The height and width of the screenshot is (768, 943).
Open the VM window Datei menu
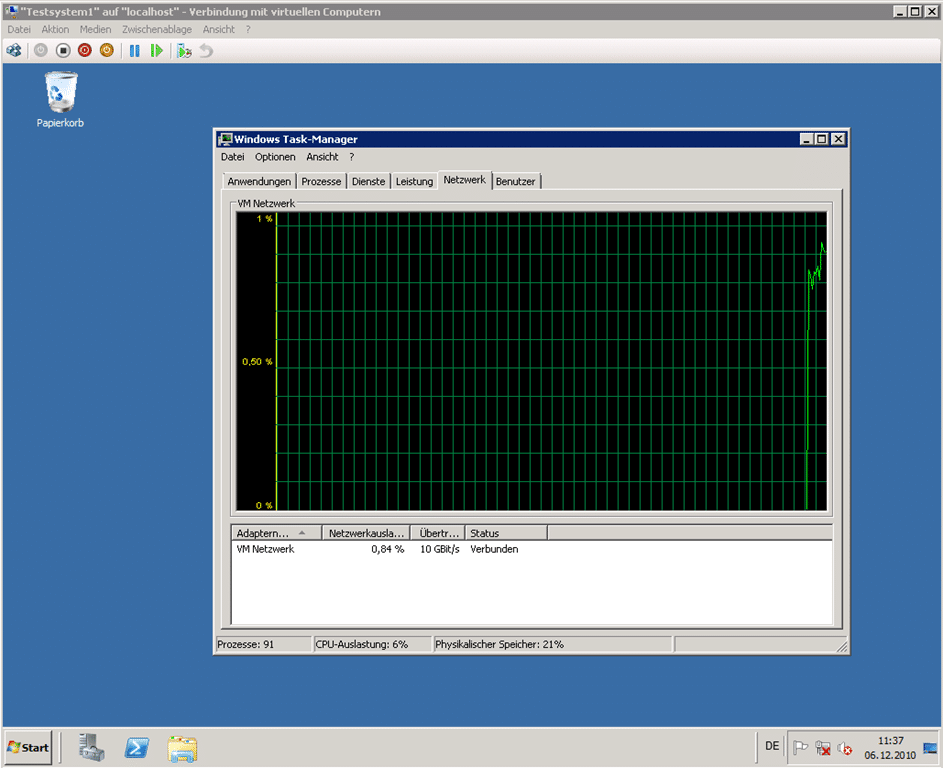[19, 29]
